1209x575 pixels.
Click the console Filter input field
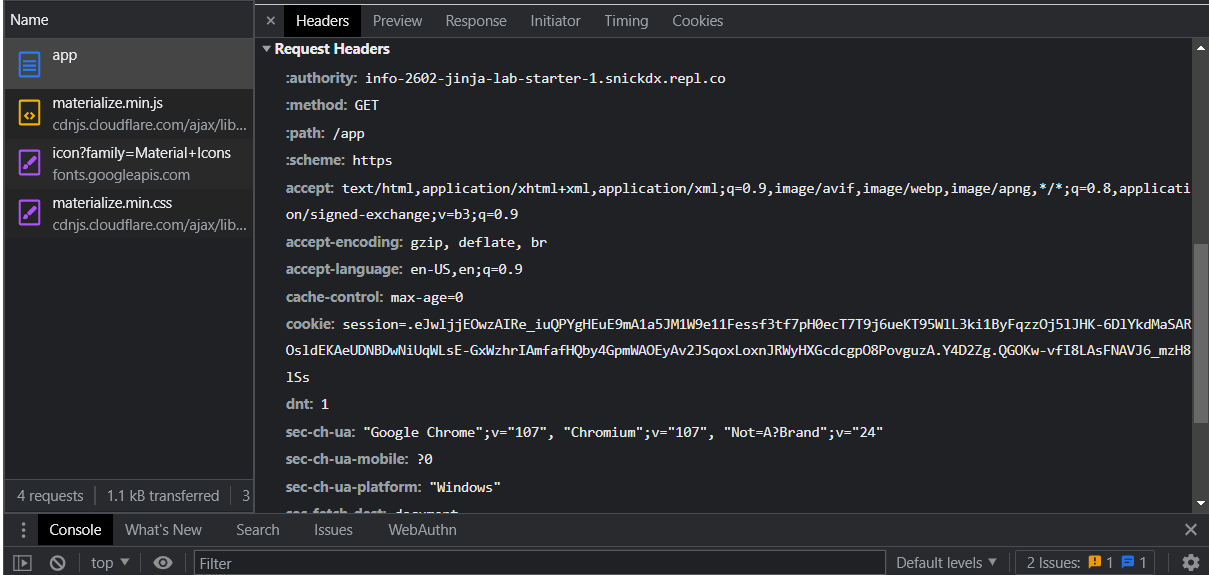tap(540, 563)
